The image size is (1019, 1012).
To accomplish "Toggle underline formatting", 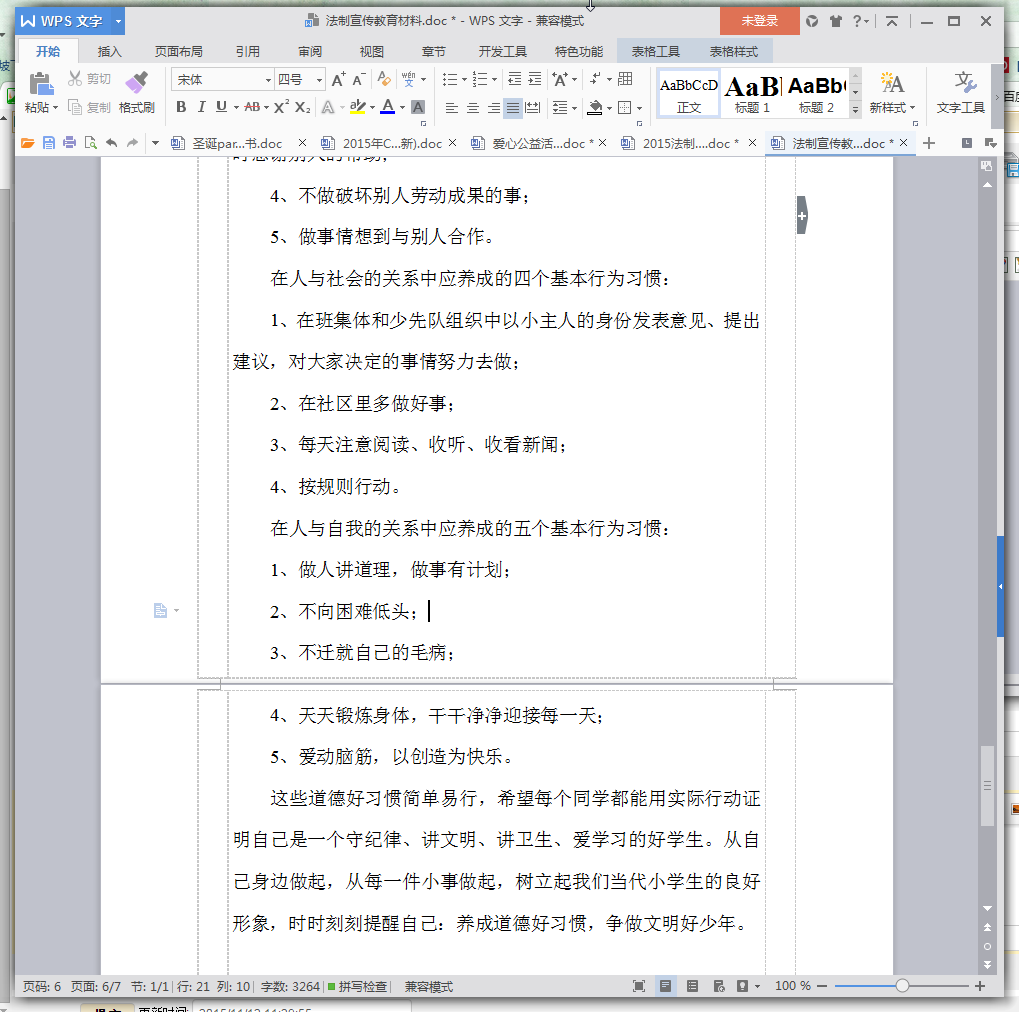I will tap(222, 107).
